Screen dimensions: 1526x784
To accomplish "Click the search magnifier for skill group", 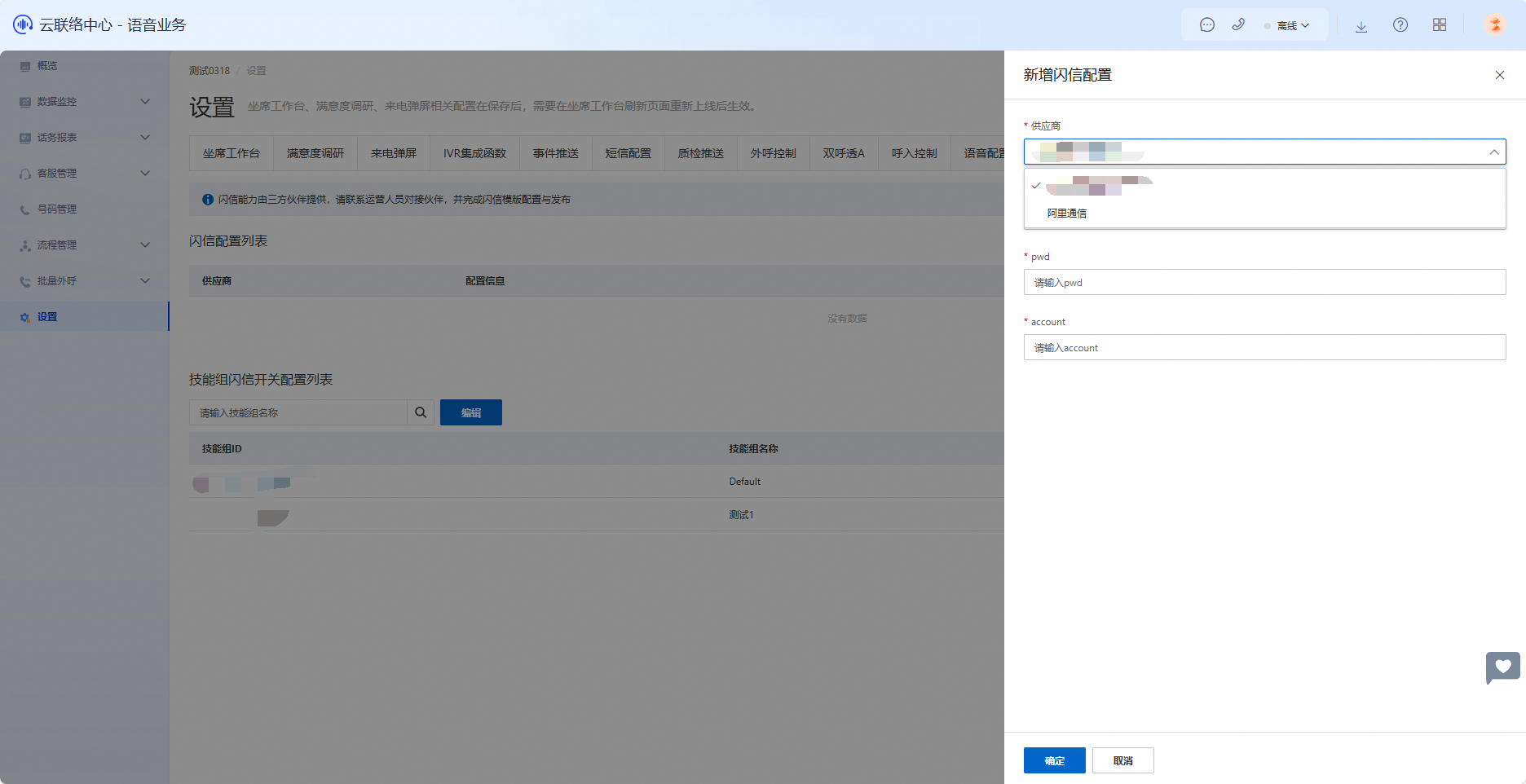I will point(421,412).
